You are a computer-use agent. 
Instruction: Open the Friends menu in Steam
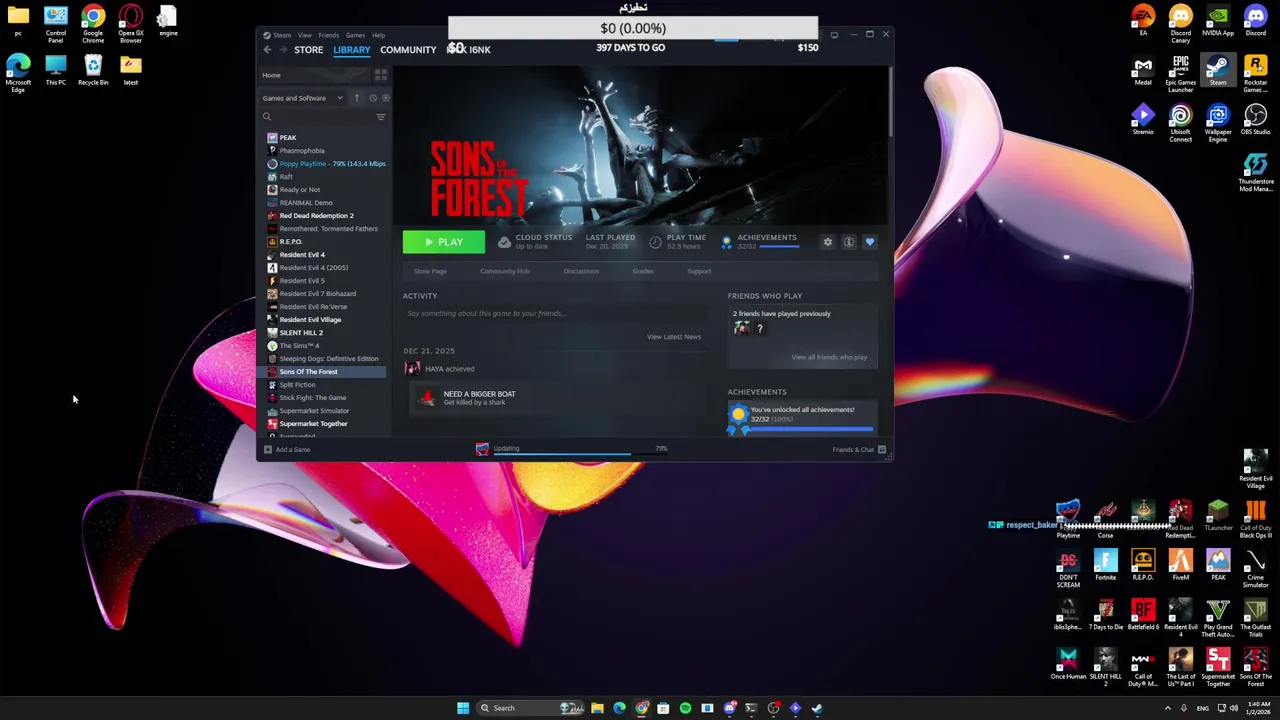tap(328, 35)
